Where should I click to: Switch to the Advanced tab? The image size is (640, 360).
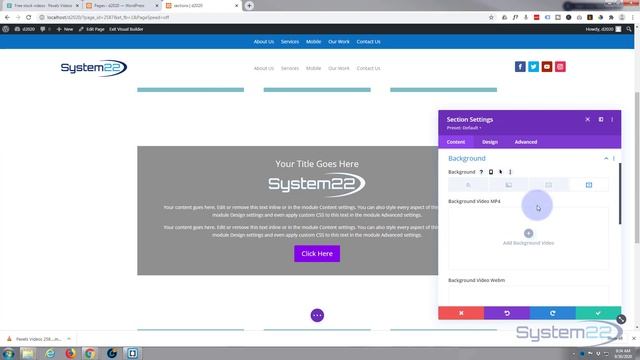526,142
